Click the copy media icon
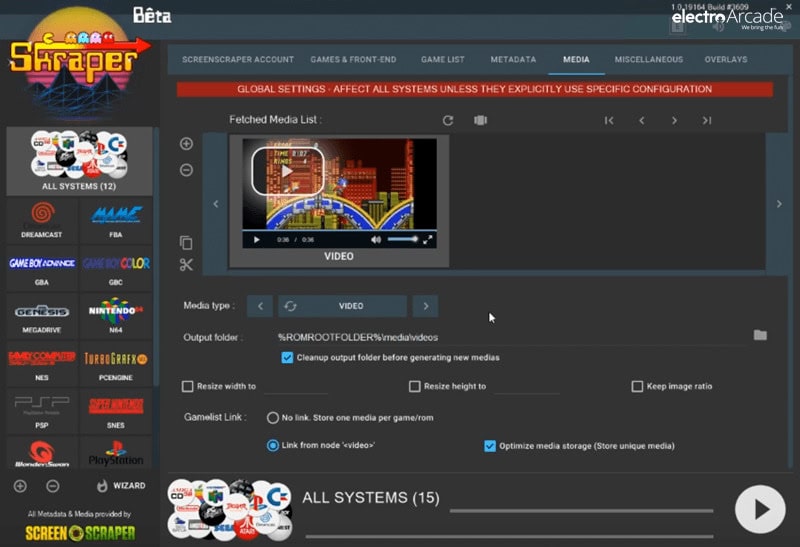Screen dimensions: 800x547 (186, 243)
